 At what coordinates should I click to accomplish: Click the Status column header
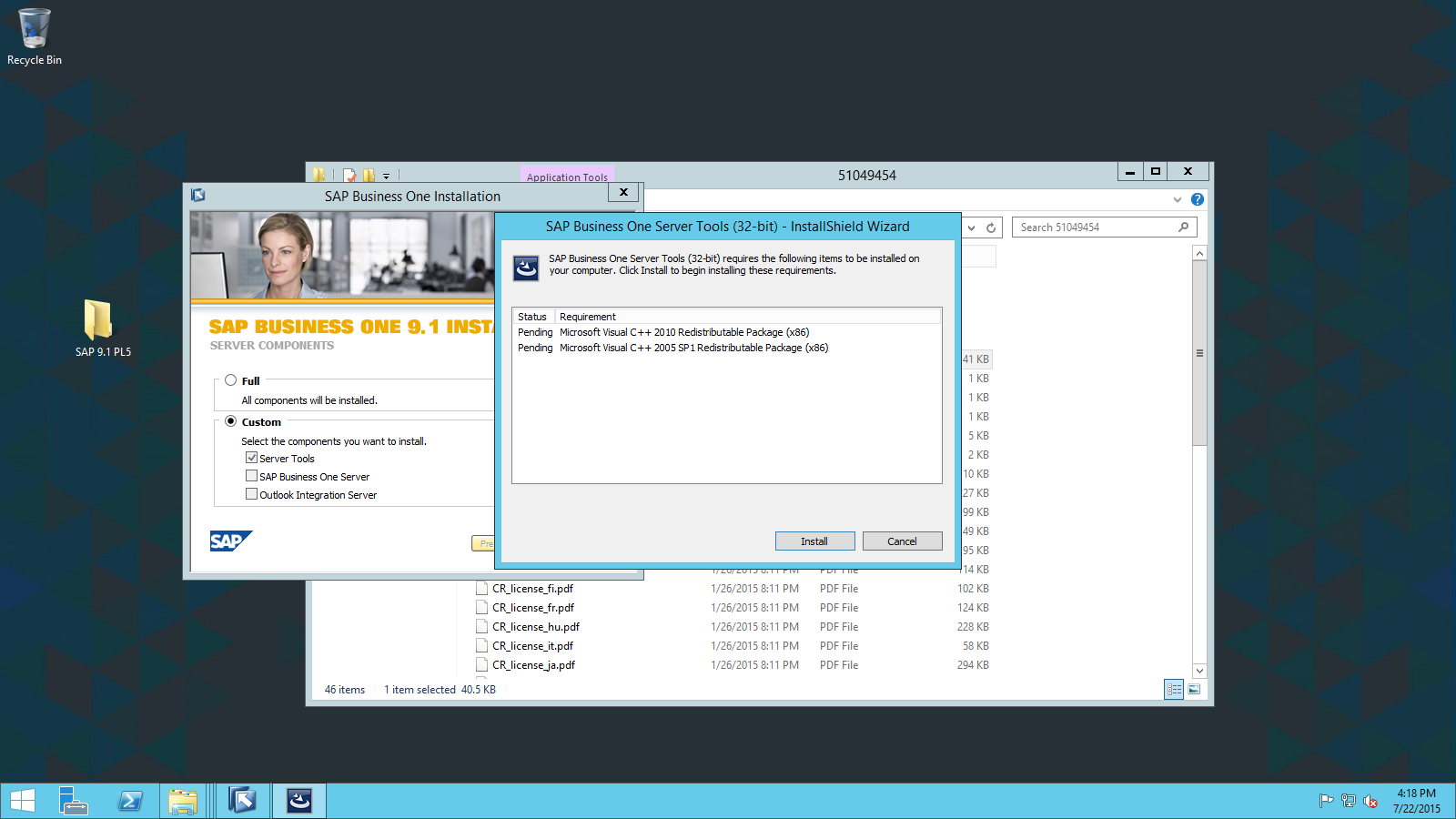pyautogui.click(x=534, y=317)
